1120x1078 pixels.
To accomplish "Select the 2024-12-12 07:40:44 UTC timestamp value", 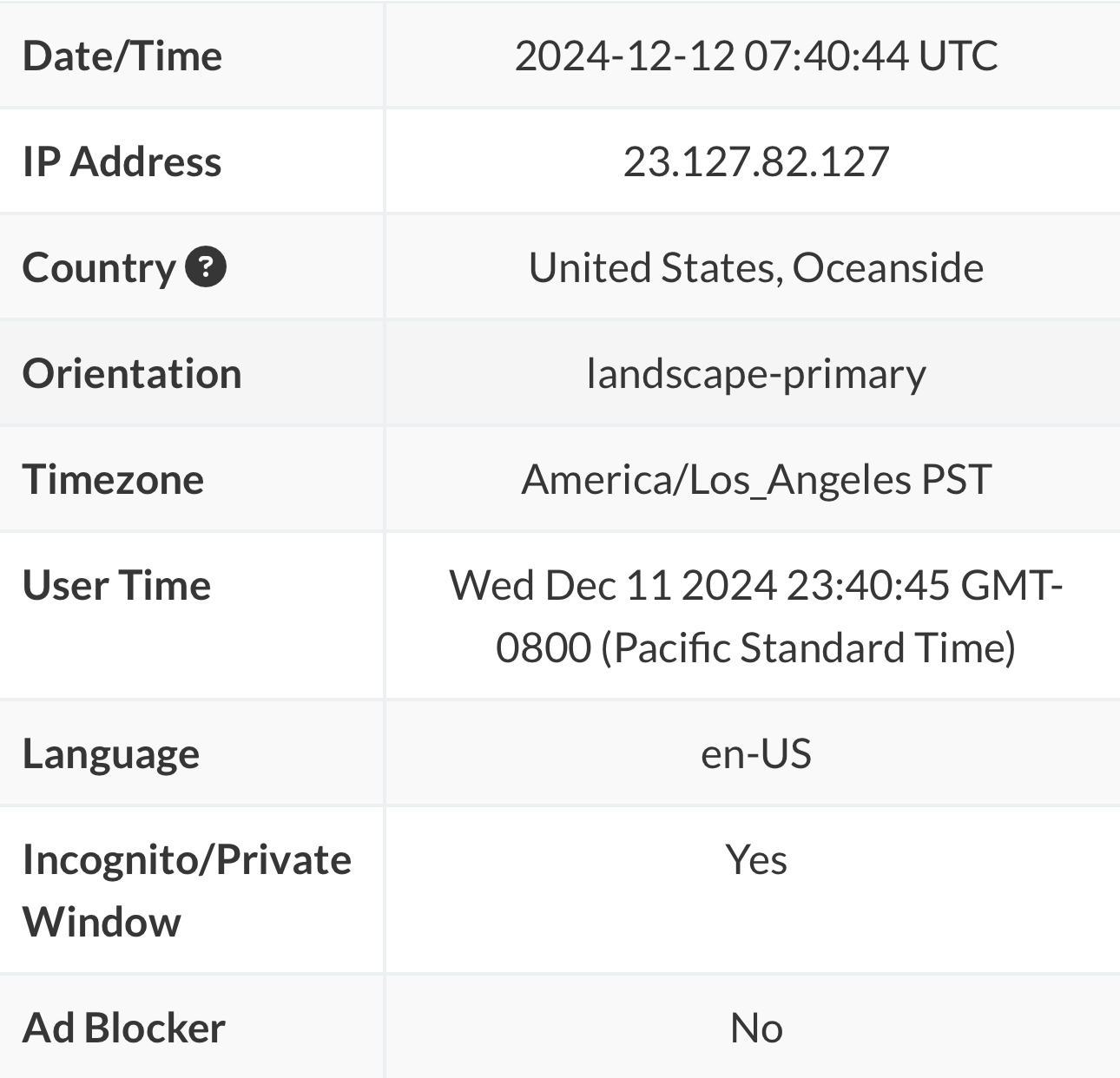I will (x=755, y=56).
